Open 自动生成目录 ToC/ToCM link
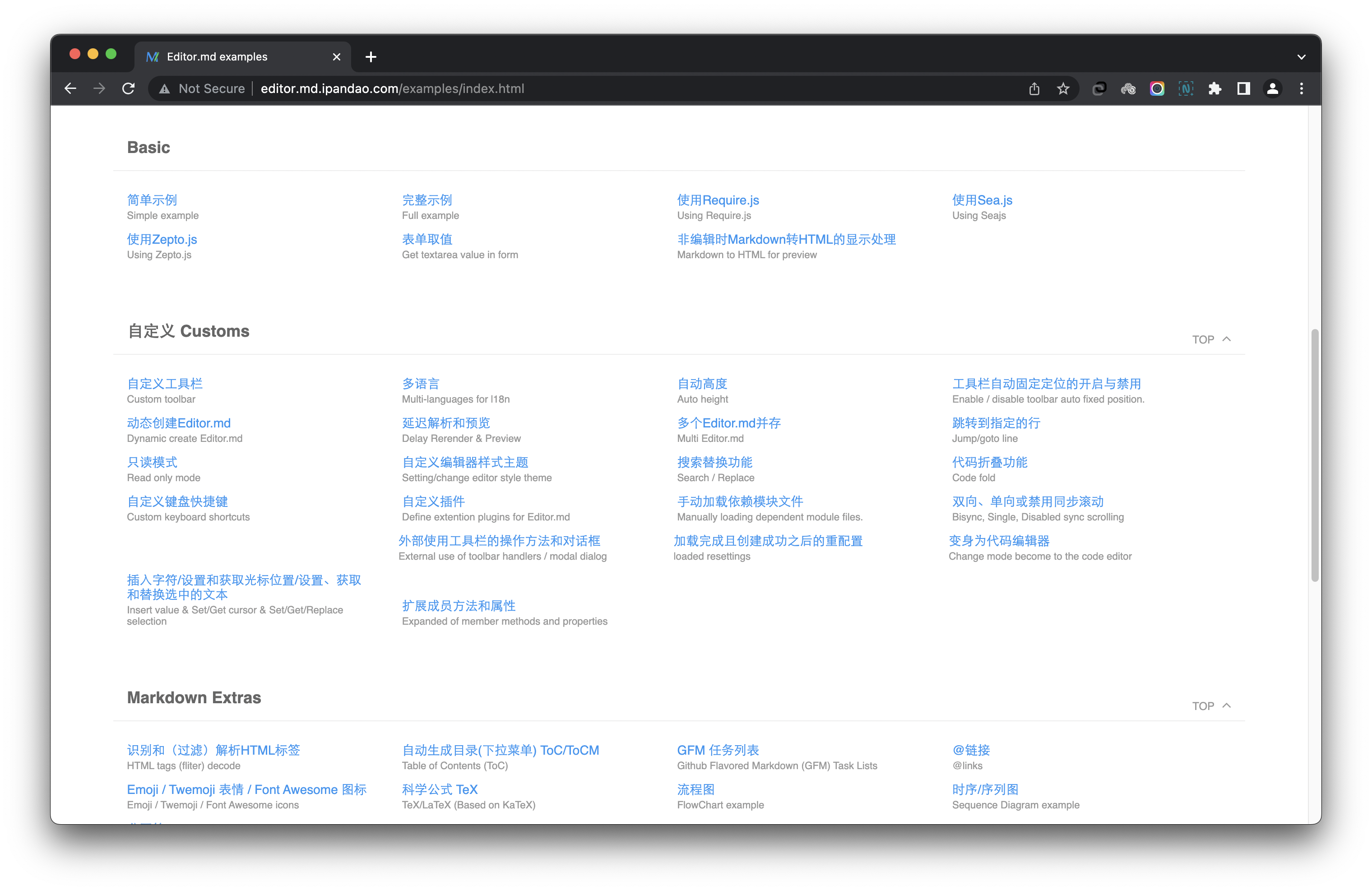This screenshot has width=1372, height=891. click(x=501, y=750)
